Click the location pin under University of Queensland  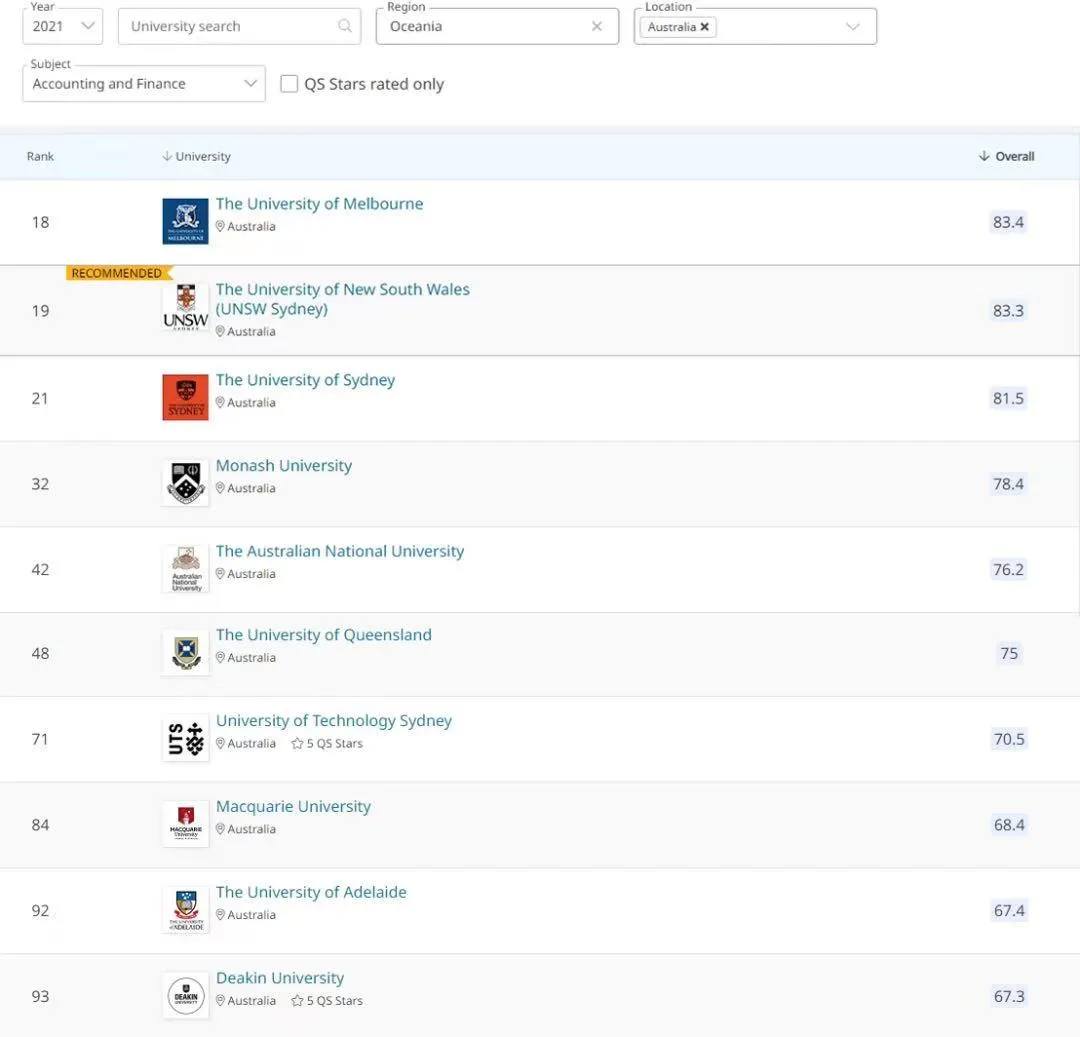(220, 658)
